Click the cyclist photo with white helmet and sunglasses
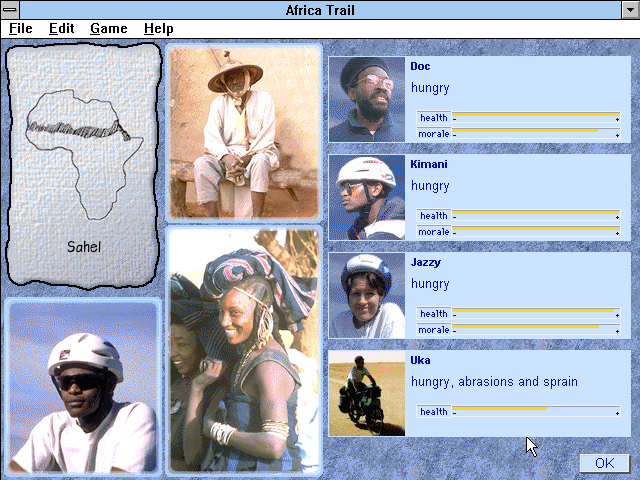The image size is (640, 480). (83, 388)
